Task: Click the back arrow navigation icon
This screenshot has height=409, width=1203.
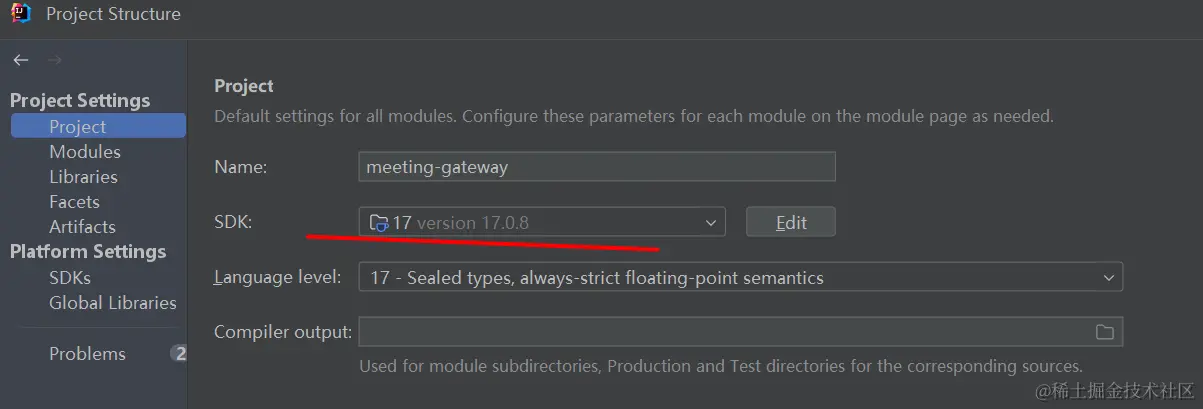Action: [x=20, y=61]
